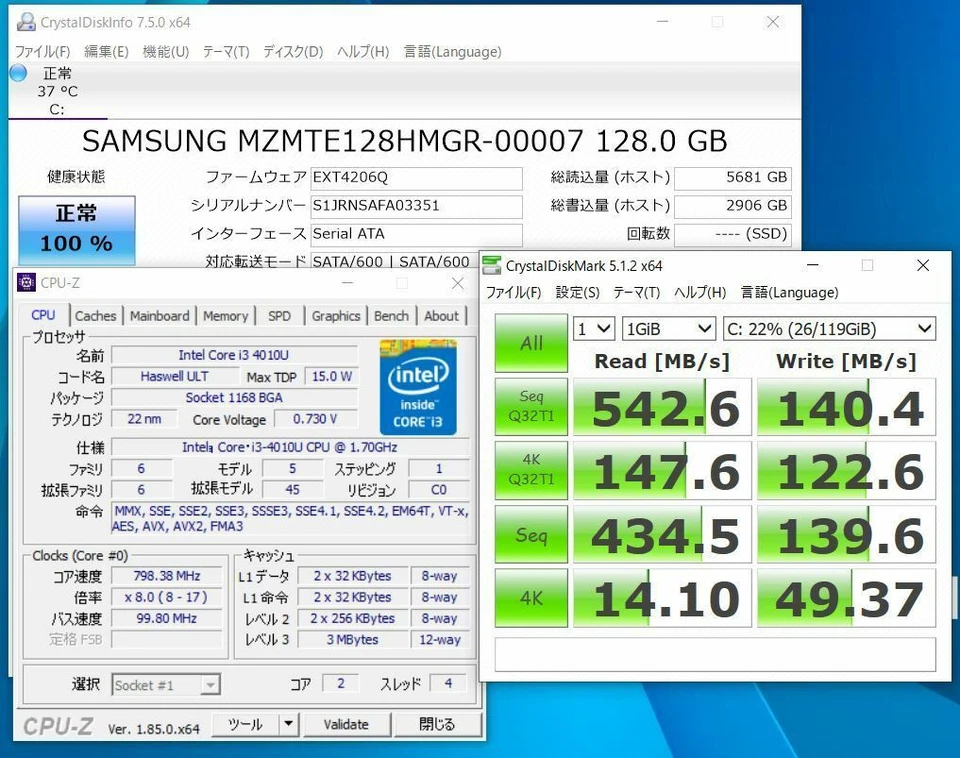This screenshot has width=960, height=758.
Task: Click the Seq Q32T1 read result 542.6
Action: (x=662, y=407)
